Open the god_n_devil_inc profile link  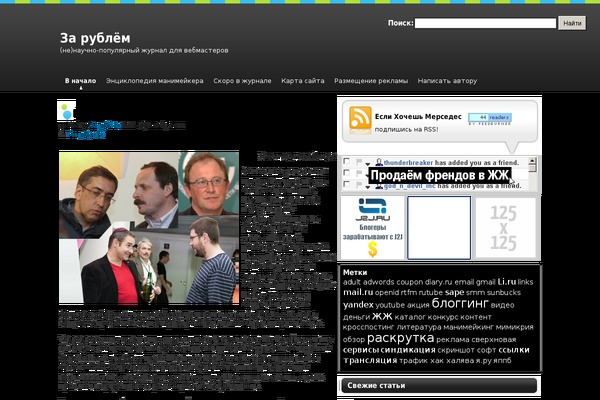pyautogui.click(x=410, y=186)
